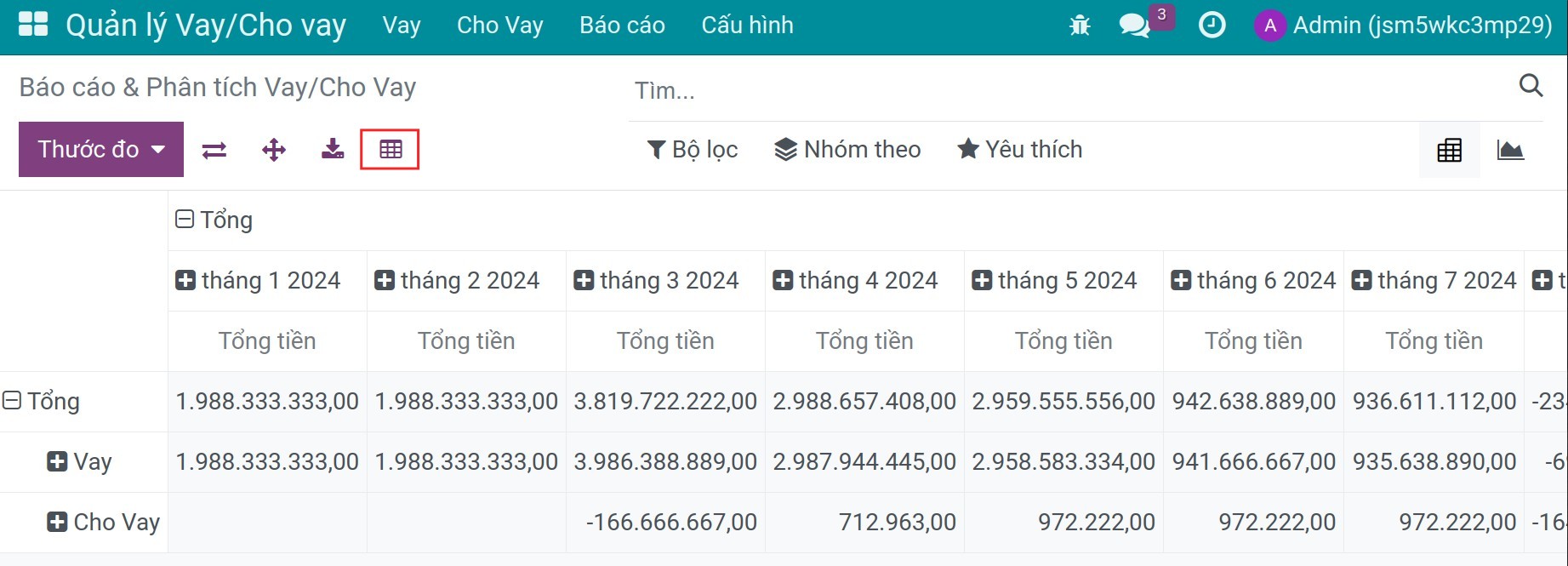The width and height of the screenshot is (1568, 566).
Task: Open the Báo cáo menu
Action: 623,26
